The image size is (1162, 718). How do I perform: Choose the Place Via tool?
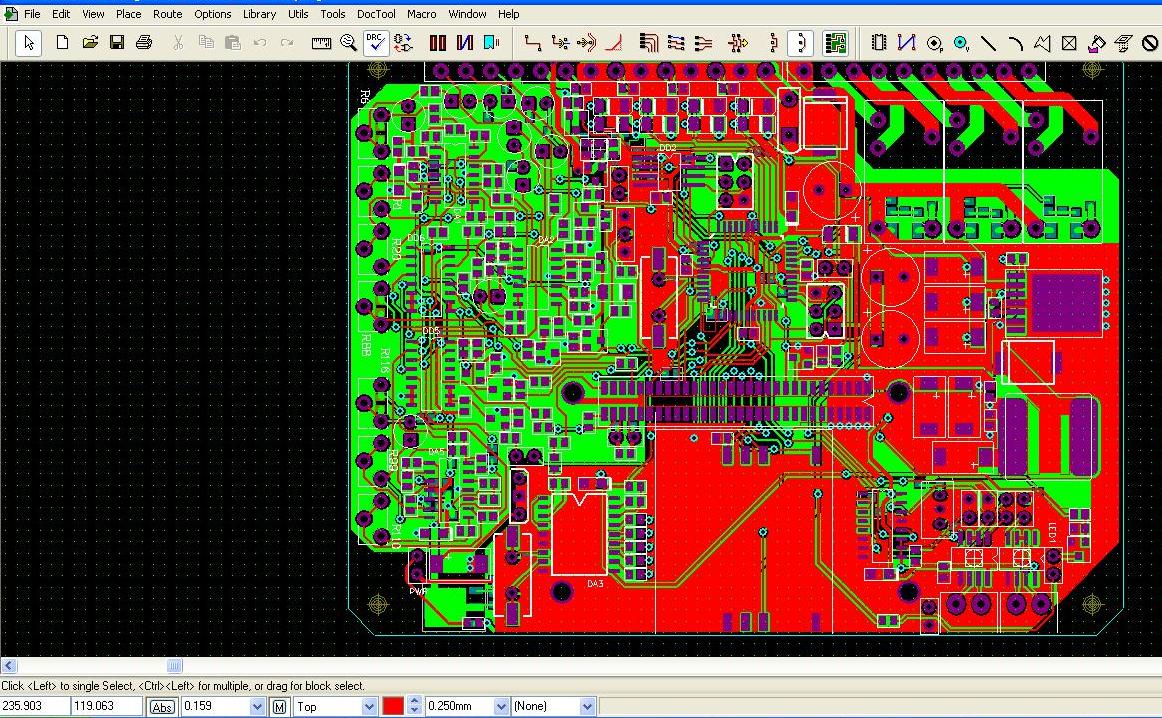[x=961, y=43]
